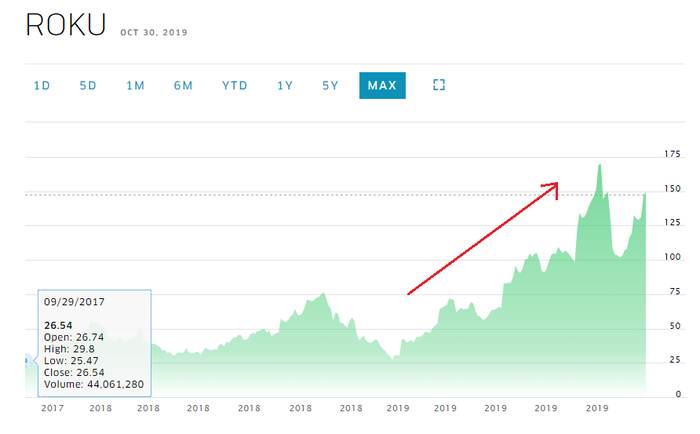Switch chart to 6M range
The image size is (700, 434).
pyautogui.click(x=183, y=85)
